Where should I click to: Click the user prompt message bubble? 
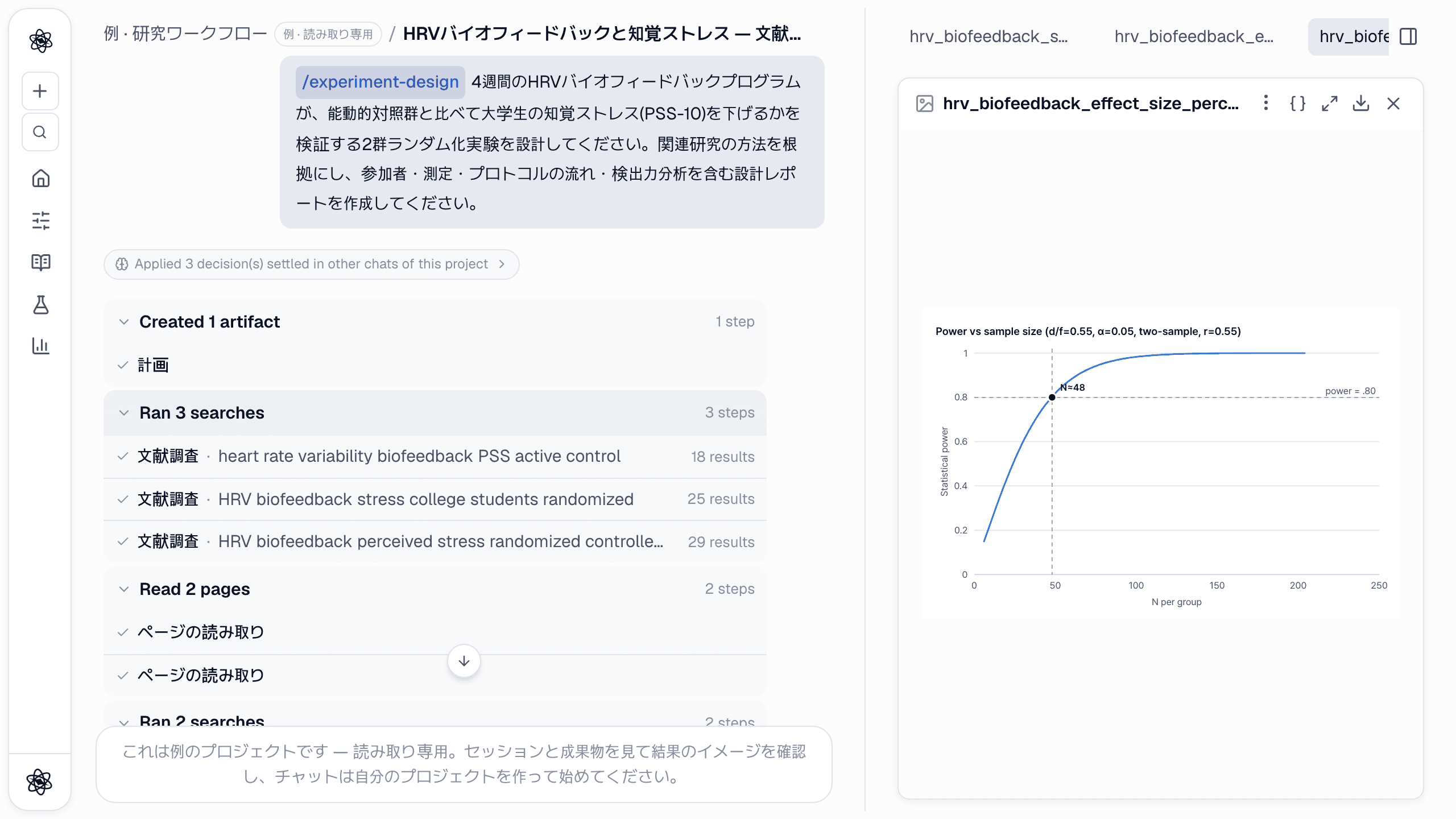point(552,142)
